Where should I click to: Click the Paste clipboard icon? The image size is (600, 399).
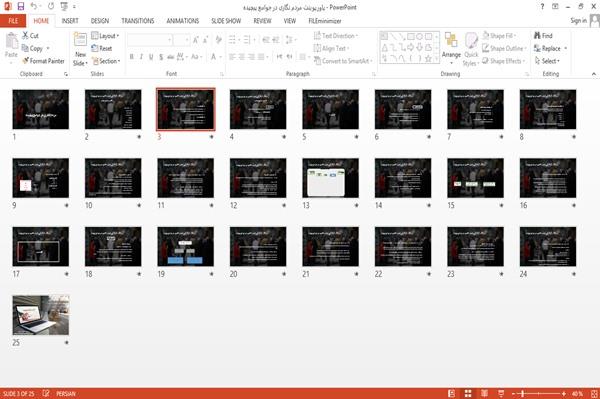click(11, 41)
